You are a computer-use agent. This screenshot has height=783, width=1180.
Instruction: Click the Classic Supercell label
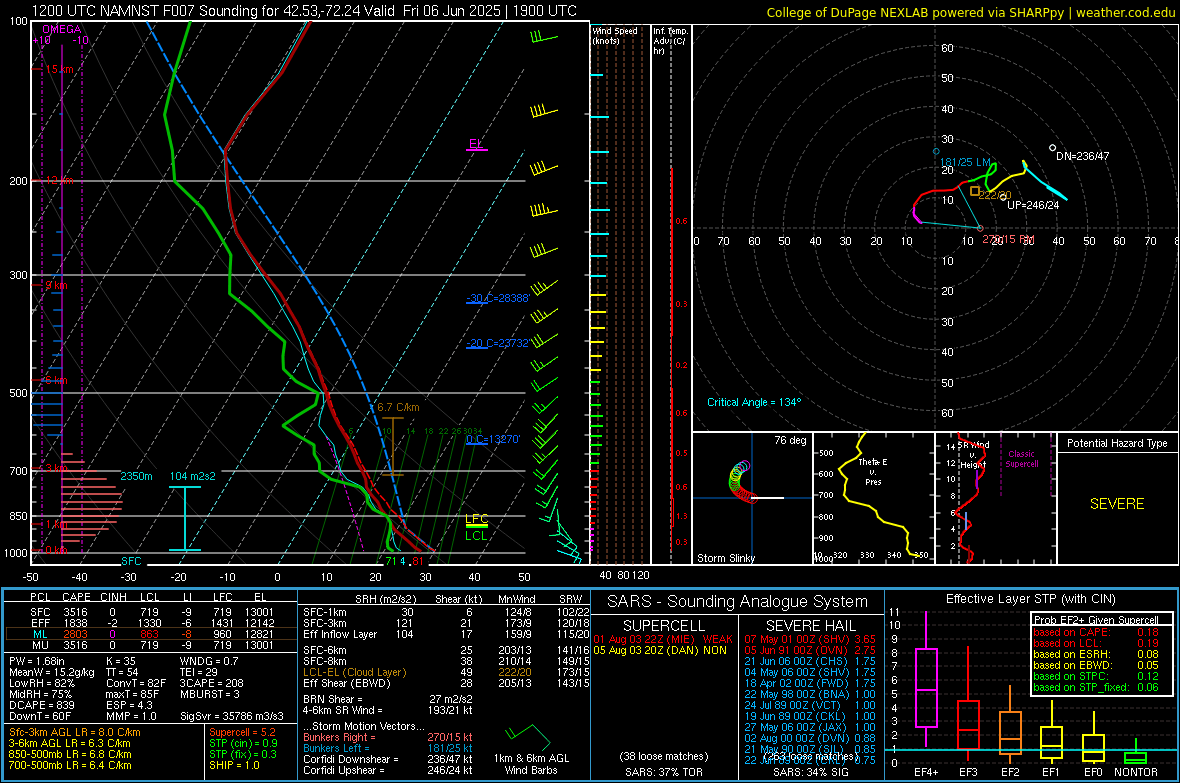(x=1021, y=459)
